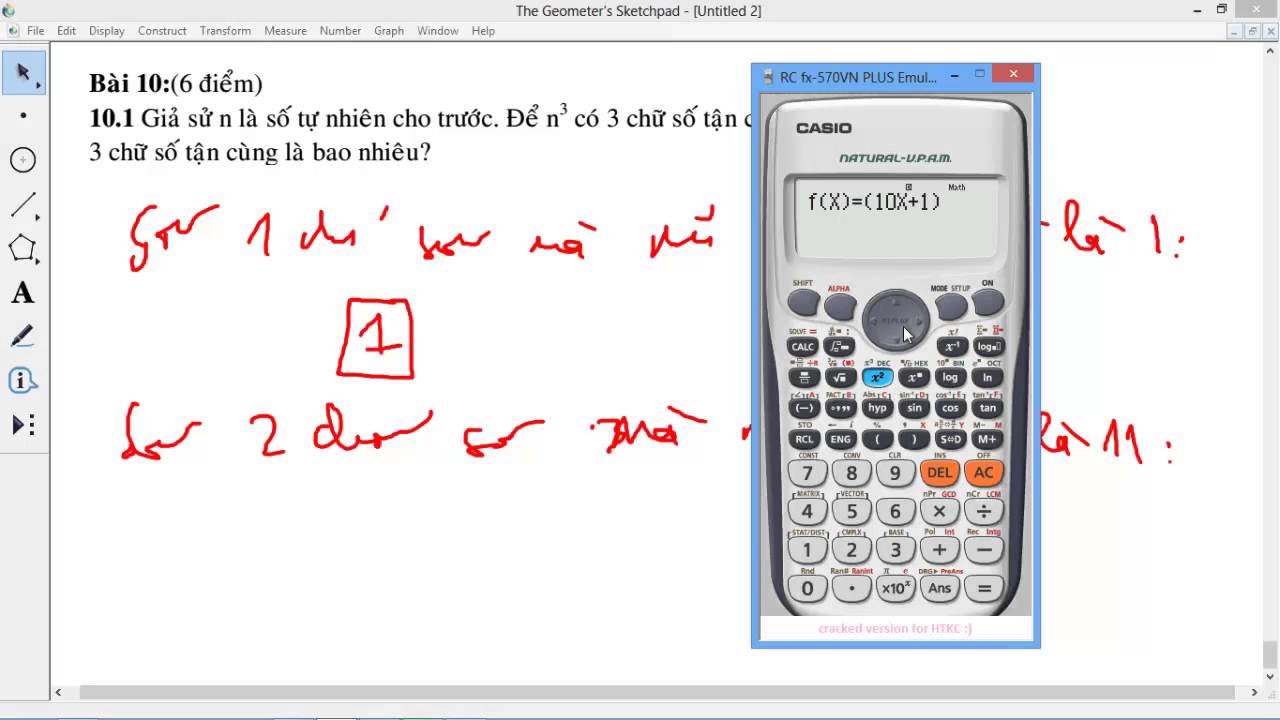Click the calculator MODE SETUP key
1280x720 pixels.
click(951, 306)
